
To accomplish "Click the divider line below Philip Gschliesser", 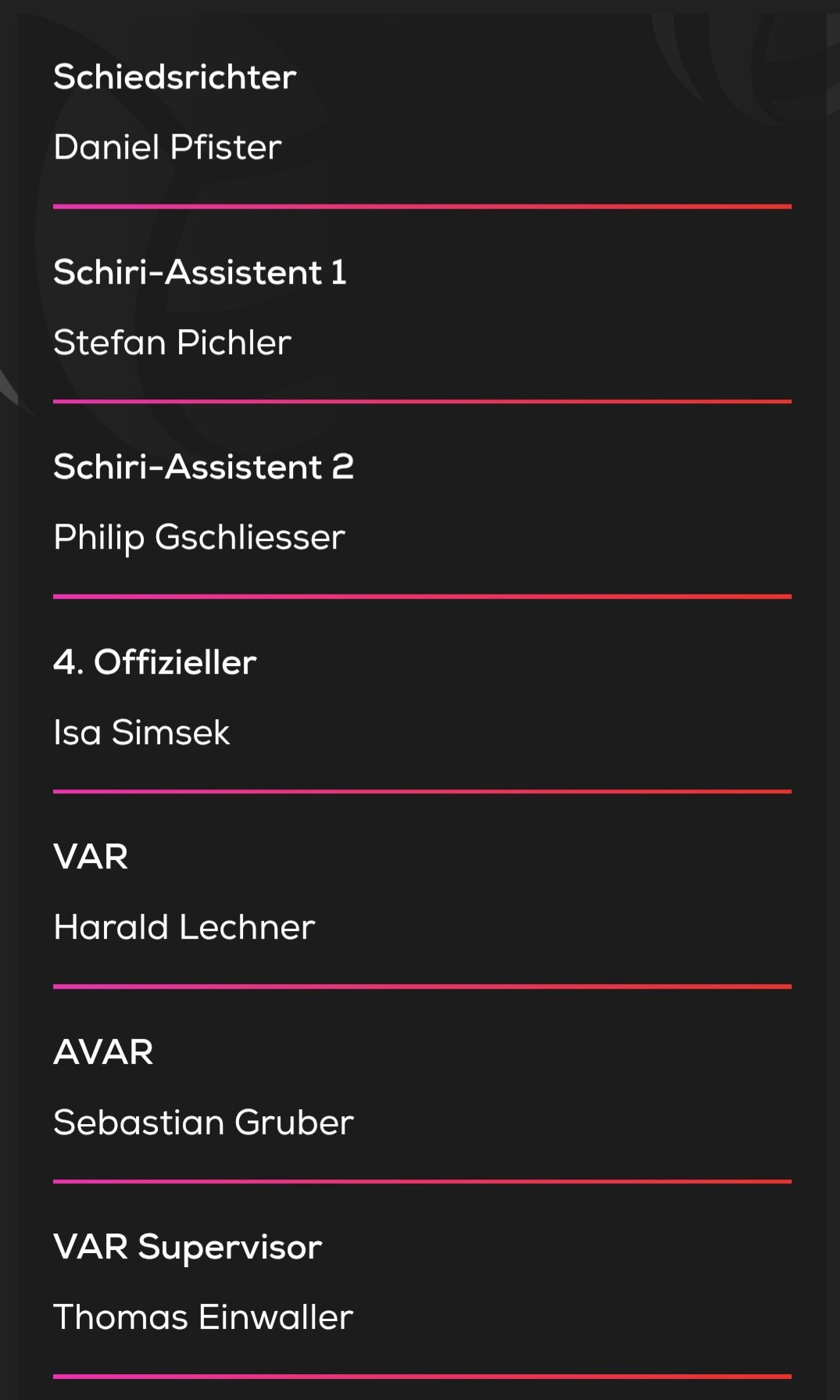I will pos(422,596).
